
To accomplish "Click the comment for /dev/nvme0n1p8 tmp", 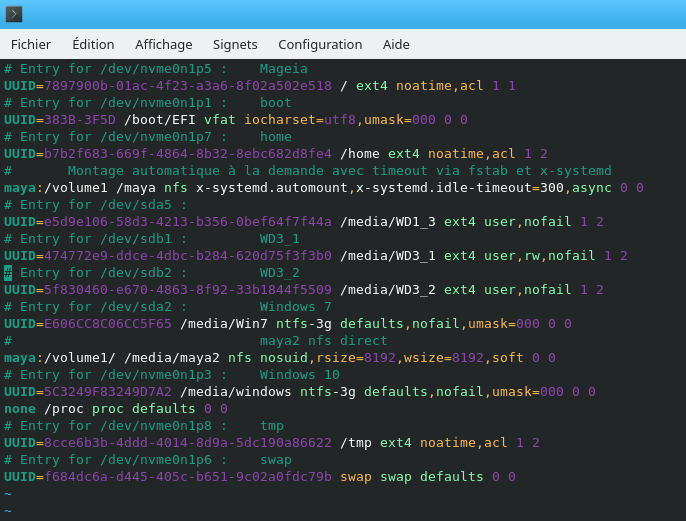I will tap(144, 427).
